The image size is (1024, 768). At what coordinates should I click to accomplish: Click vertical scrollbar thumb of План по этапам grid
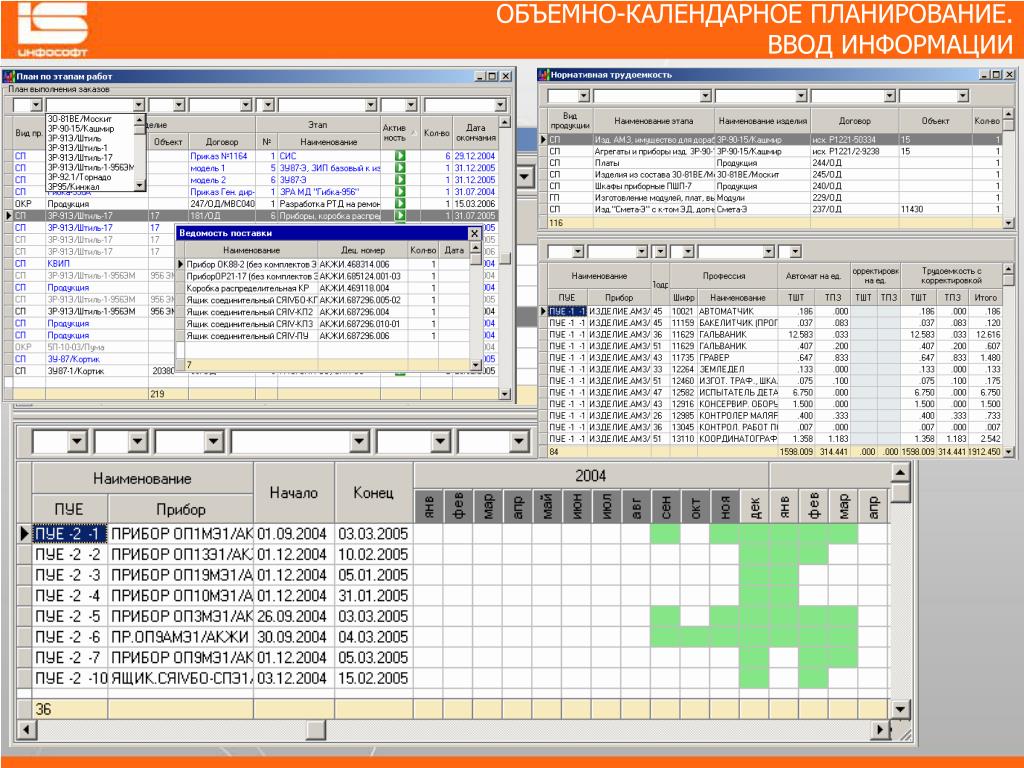click(505, 258)
